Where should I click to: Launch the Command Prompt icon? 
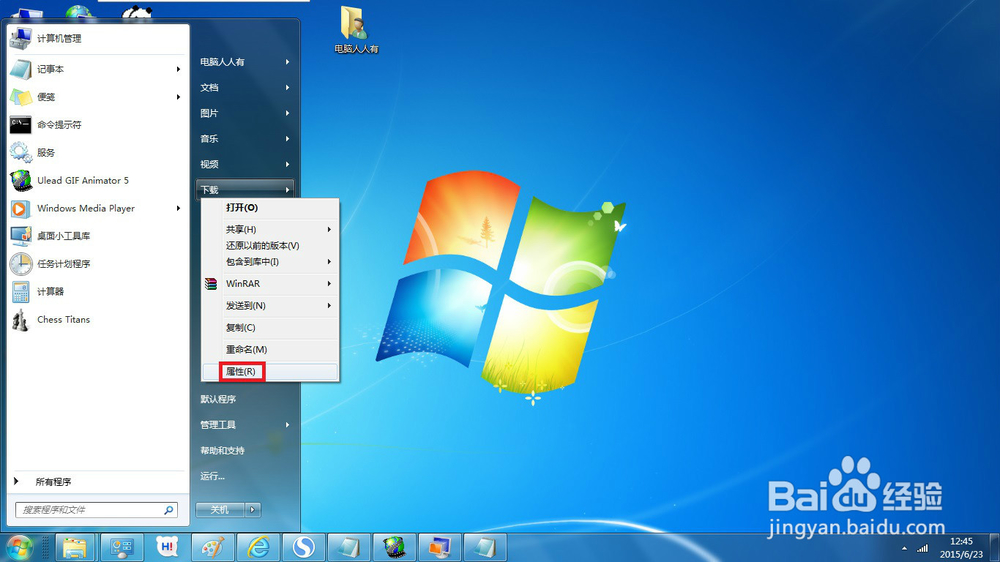pos(20,124)
